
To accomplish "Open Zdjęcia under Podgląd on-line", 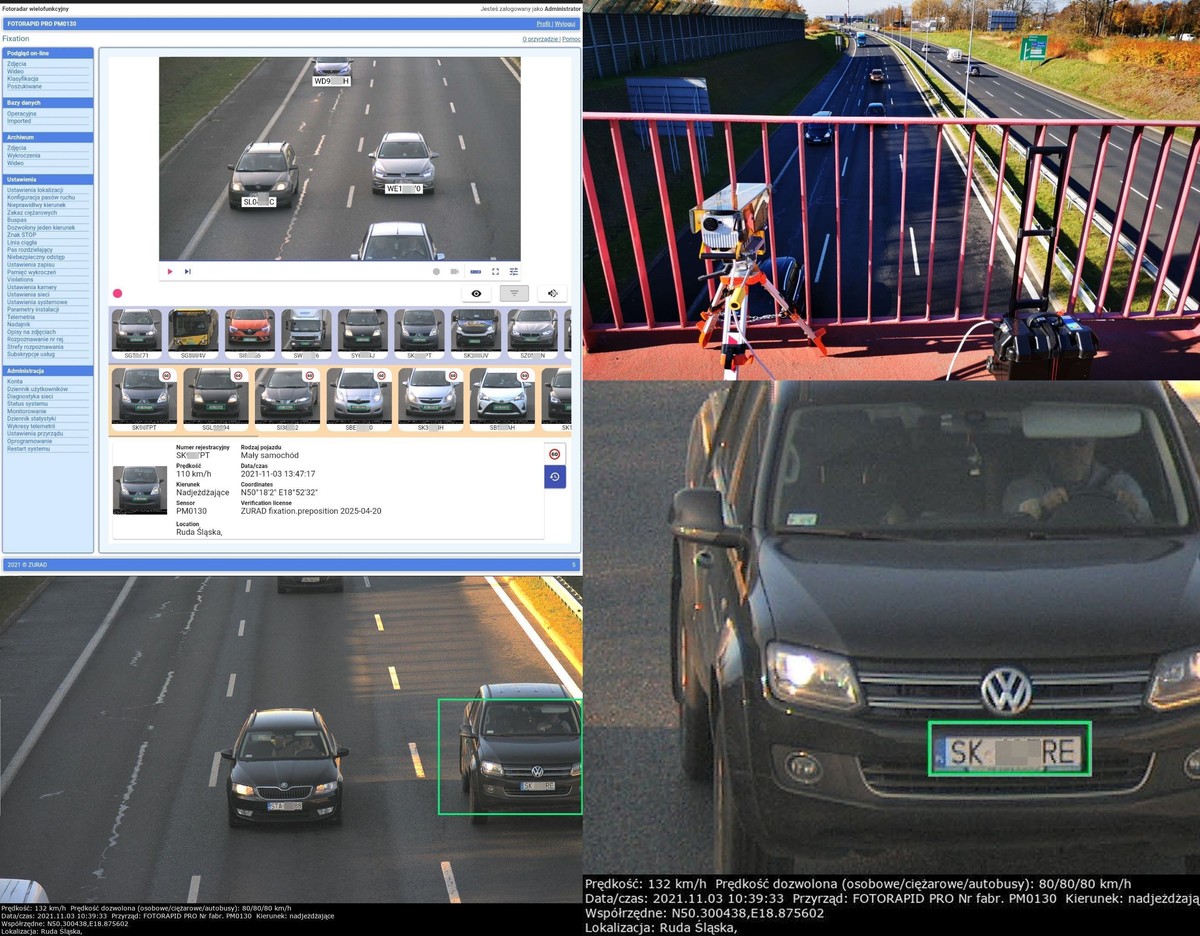I will 17,63.
